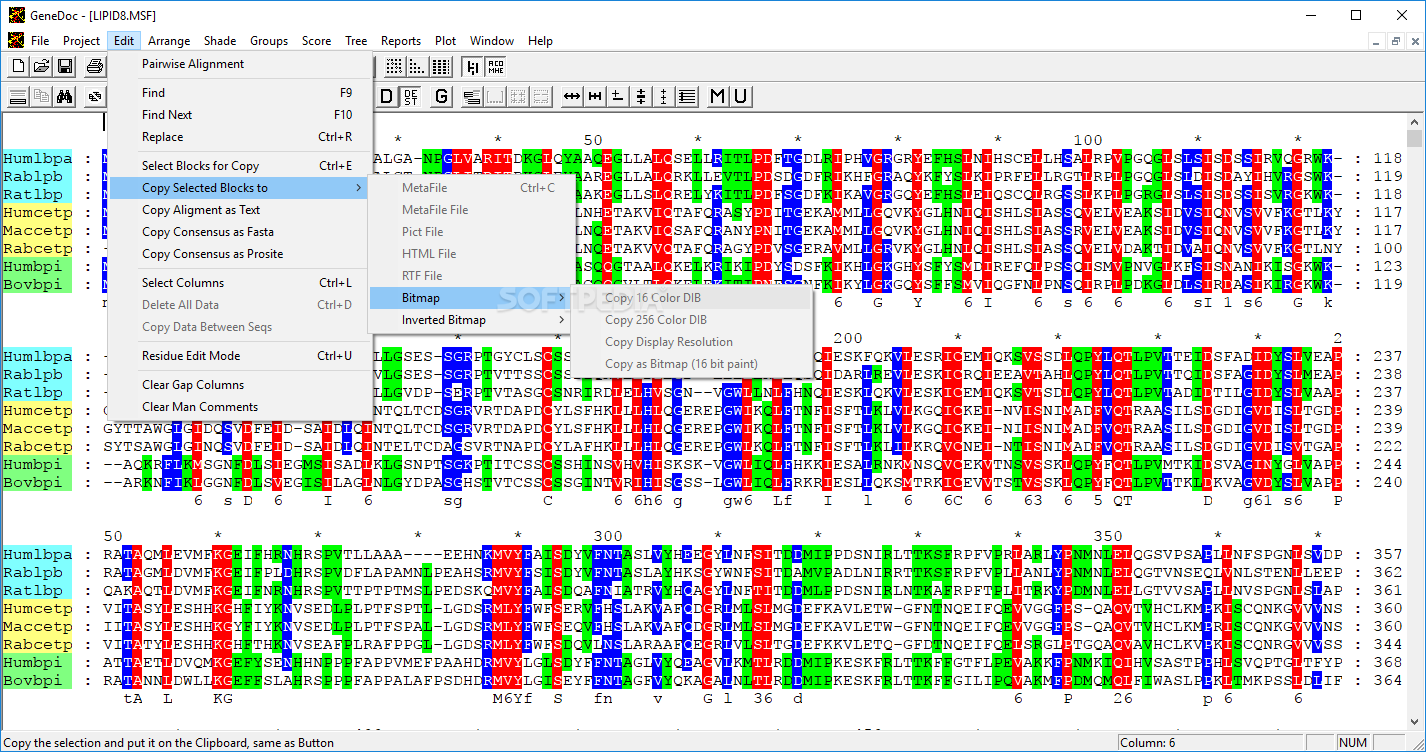
Task: Click the grayed double-page Copy icon
Action: point(41,97)
